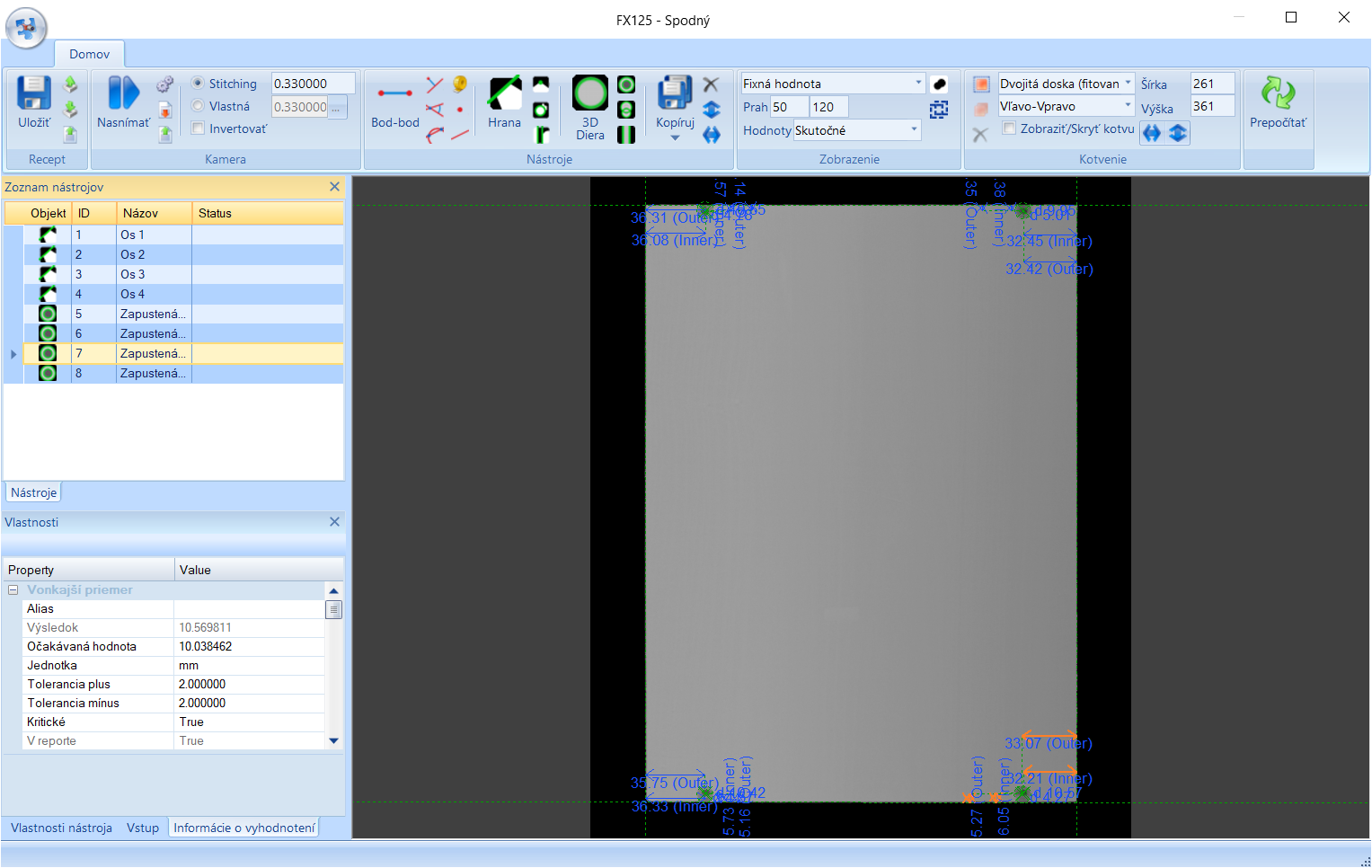Click the Kopíruj copy icon
1372x868 pixels.
click(674, 93)
